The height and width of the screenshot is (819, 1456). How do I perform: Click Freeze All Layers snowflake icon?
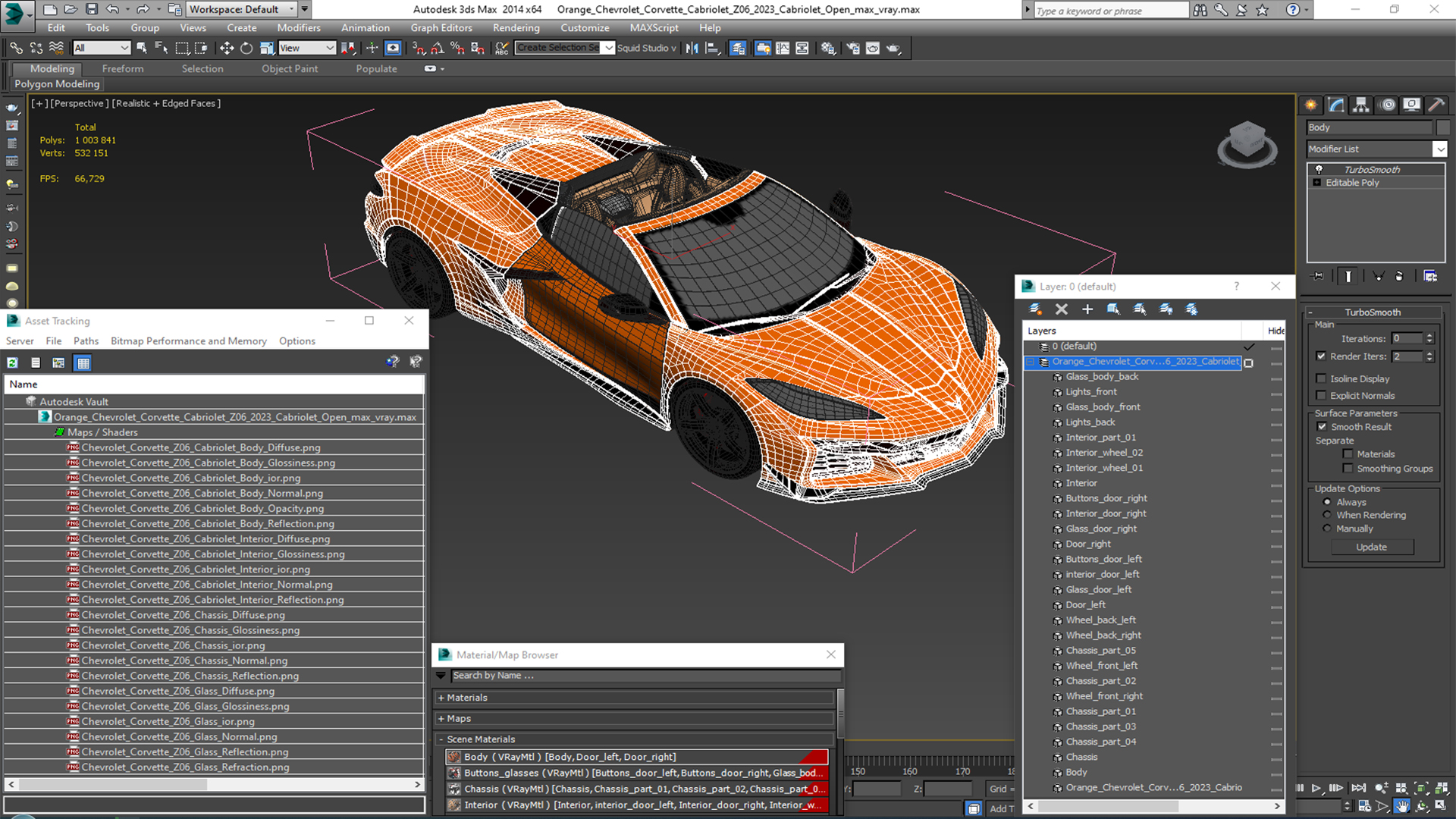pos(1191,309)
